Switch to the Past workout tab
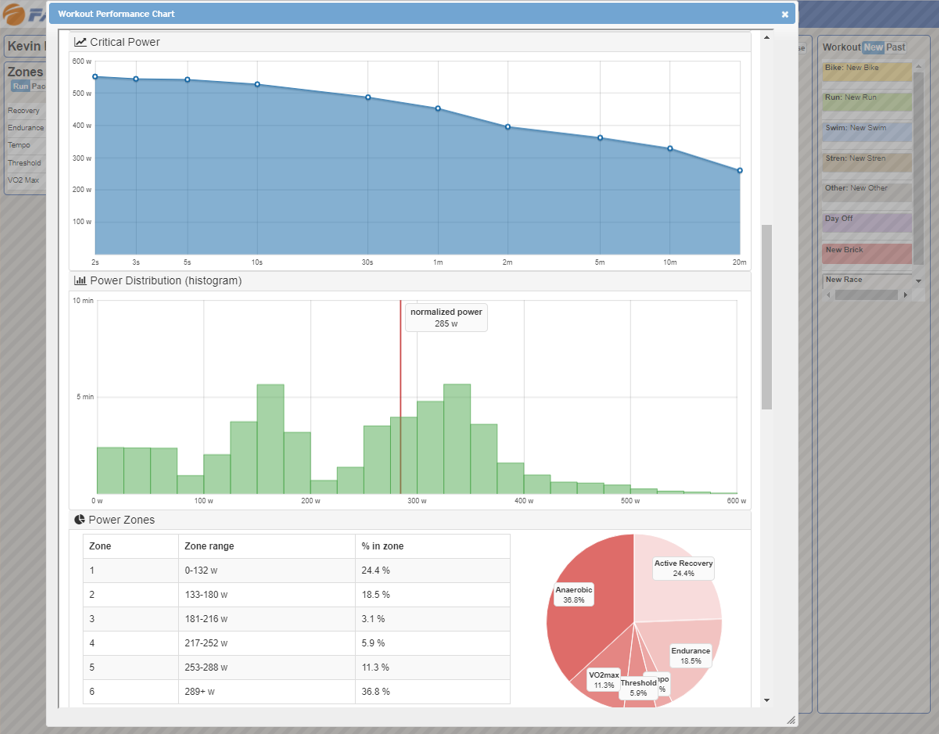 pos(896,47)
